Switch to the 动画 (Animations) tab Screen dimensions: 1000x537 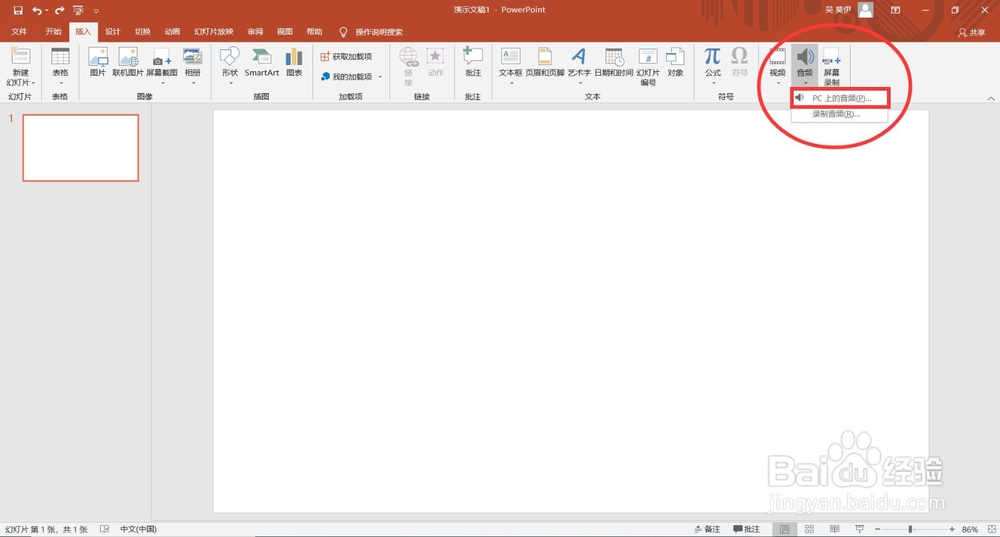click(x=172, y=31)
